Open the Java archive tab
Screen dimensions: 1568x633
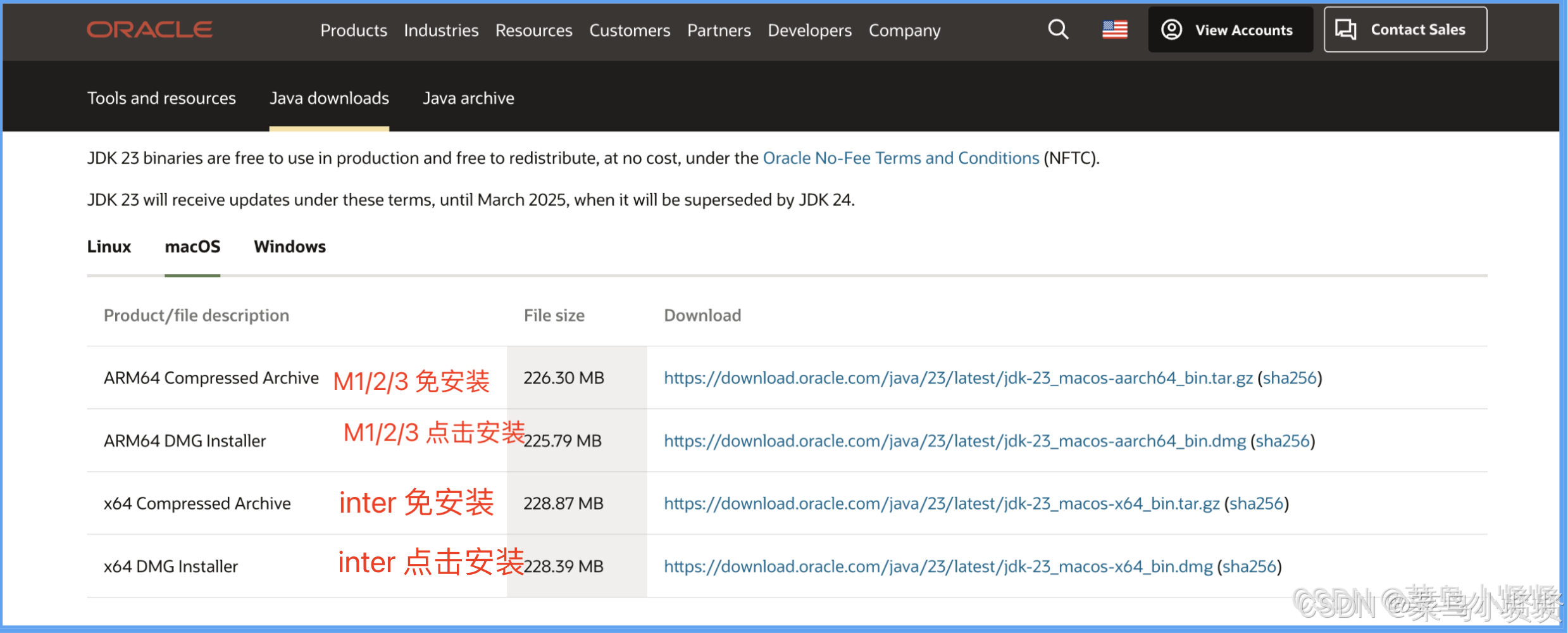tap(468, 98)
